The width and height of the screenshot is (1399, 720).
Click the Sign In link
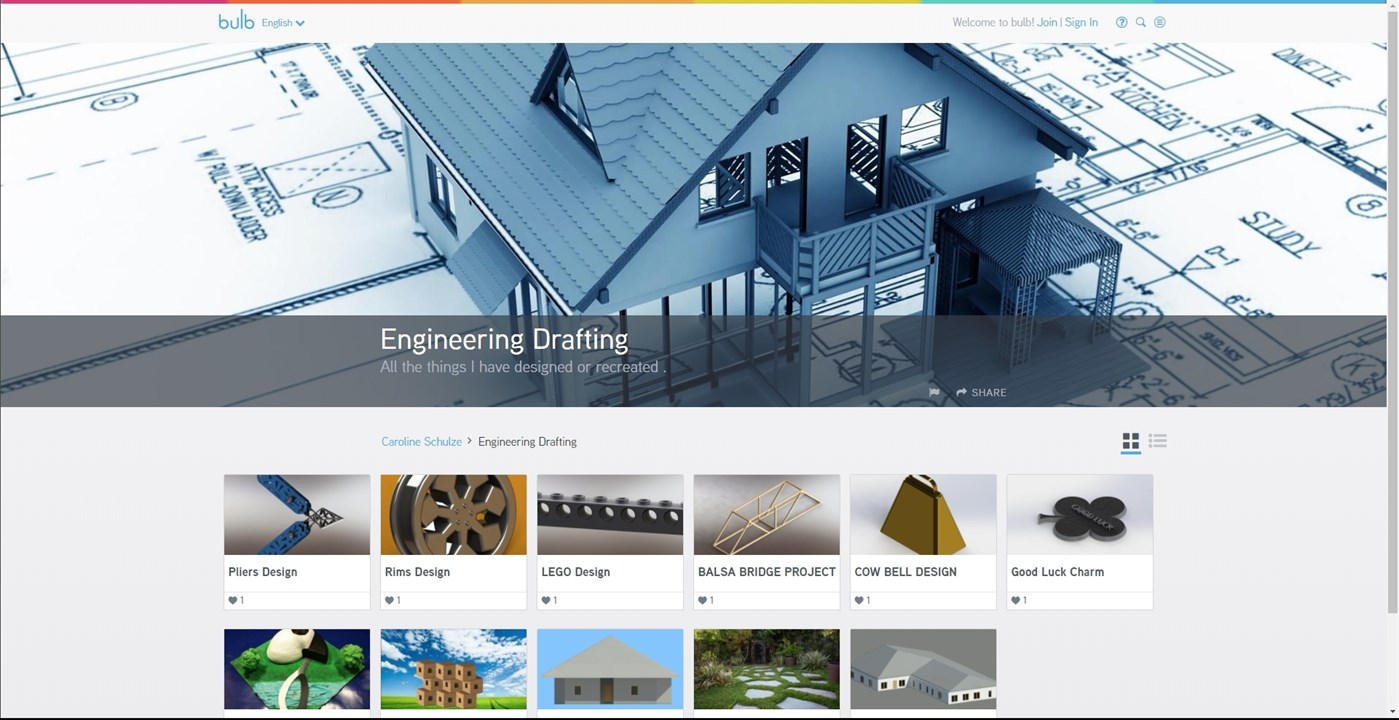click(x=1081, y=22)
